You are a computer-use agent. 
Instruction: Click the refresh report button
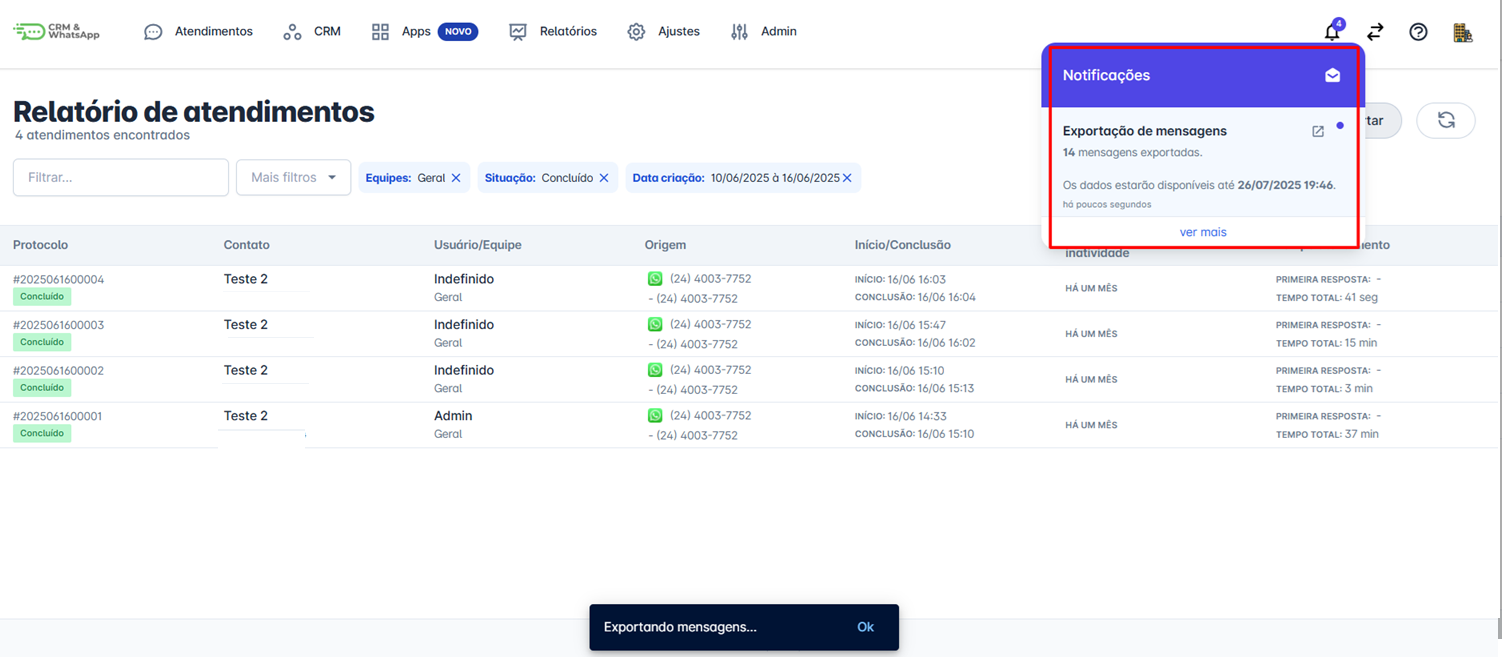coord(1446,120)
